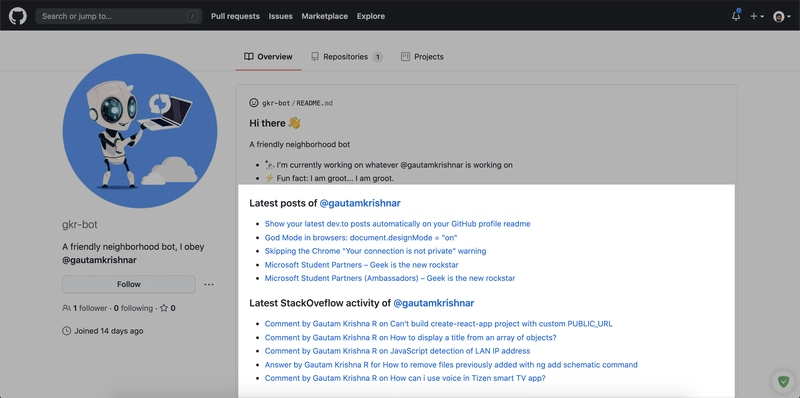Click the followers people icon
800x398 pixels.
(x=66, y=308)
